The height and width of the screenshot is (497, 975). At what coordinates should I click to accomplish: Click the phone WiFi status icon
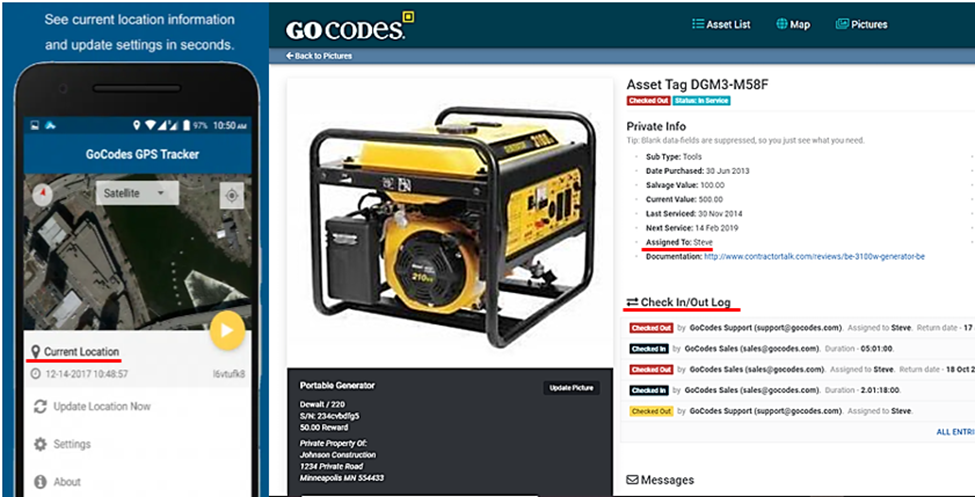point(150,125)
